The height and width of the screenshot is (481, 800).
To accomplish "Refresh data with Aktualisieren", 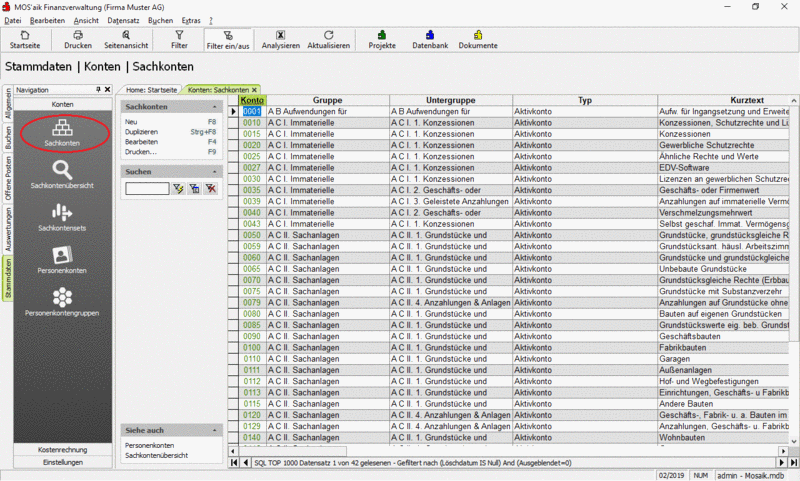I will 329,40.
